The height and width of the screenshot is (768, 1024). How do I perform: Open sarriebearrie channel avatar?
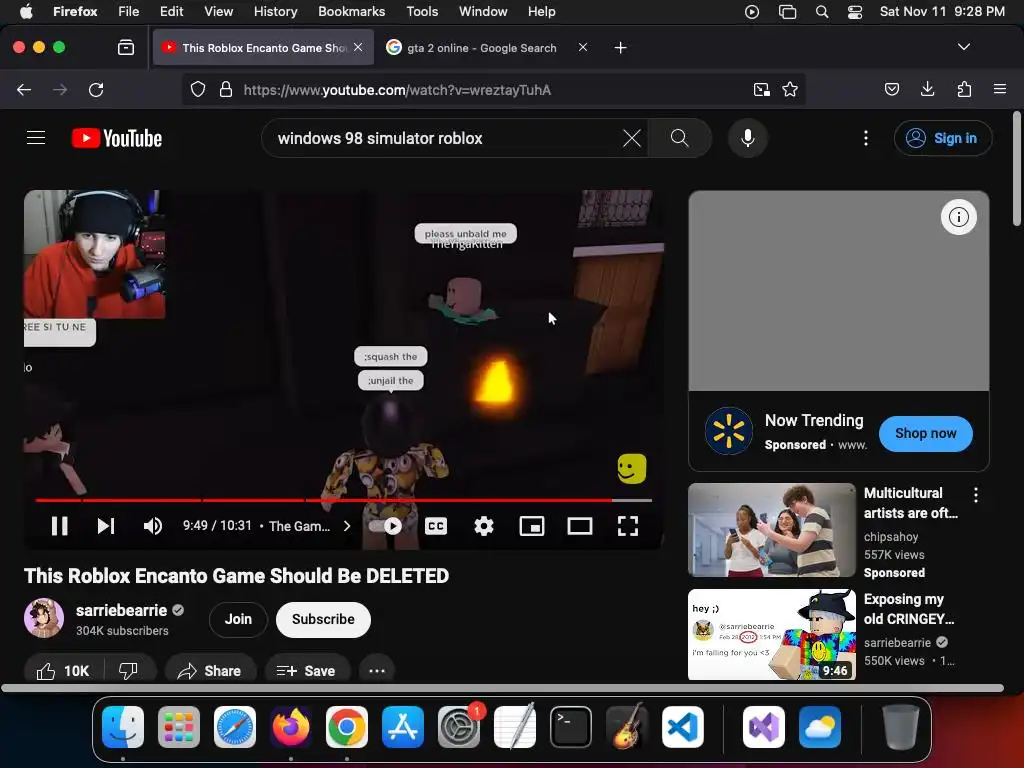(44, 618)
